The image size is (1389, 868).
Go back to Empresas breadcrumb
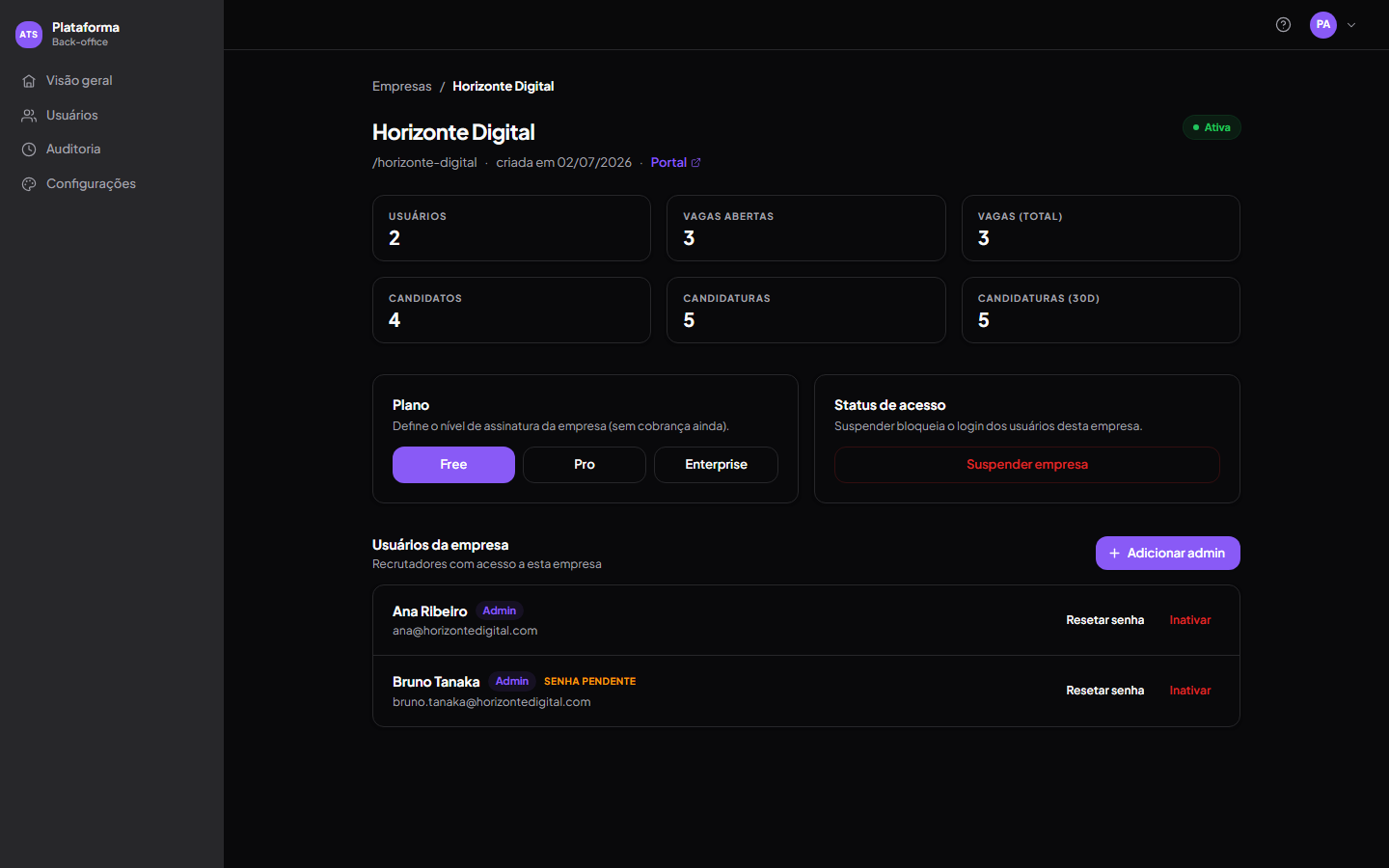tap(402, 87)
